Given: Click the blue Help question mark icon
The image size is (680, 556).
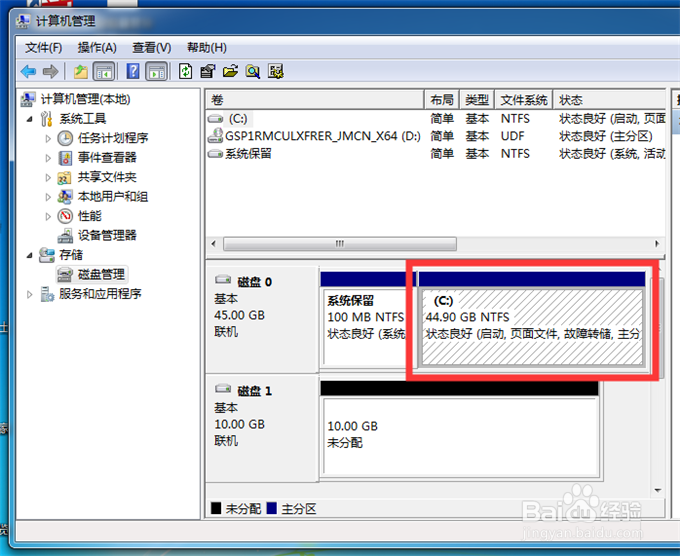Looking at the screenshot, I should (133, 71).
